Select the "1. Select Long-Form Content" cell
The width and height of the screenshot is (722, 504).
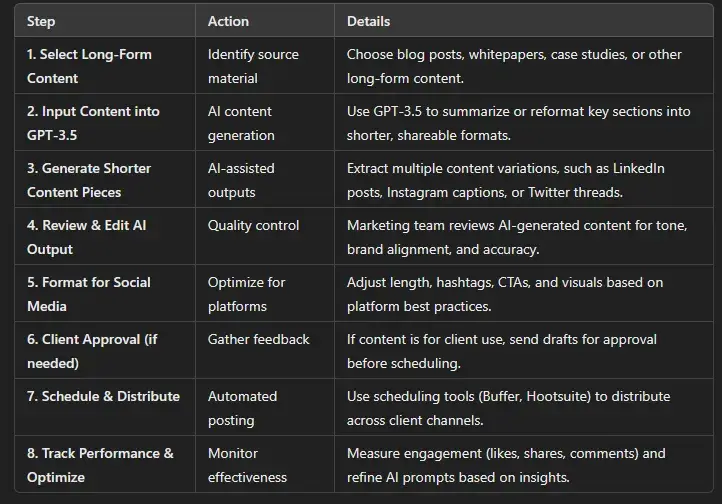click(x=88, y=66)
